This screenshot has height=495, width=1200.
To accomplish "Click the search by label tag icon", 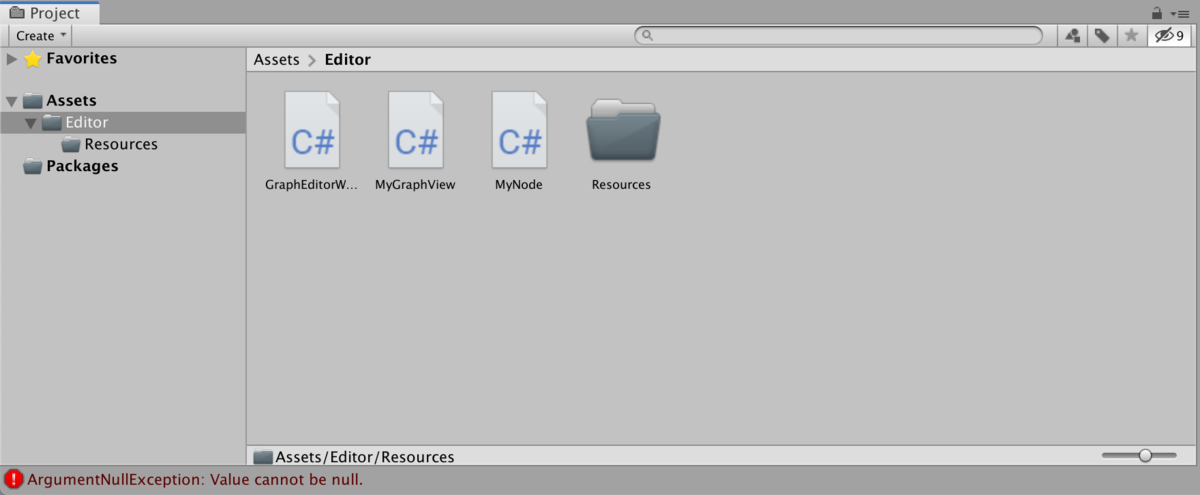I will [1102, 36].
